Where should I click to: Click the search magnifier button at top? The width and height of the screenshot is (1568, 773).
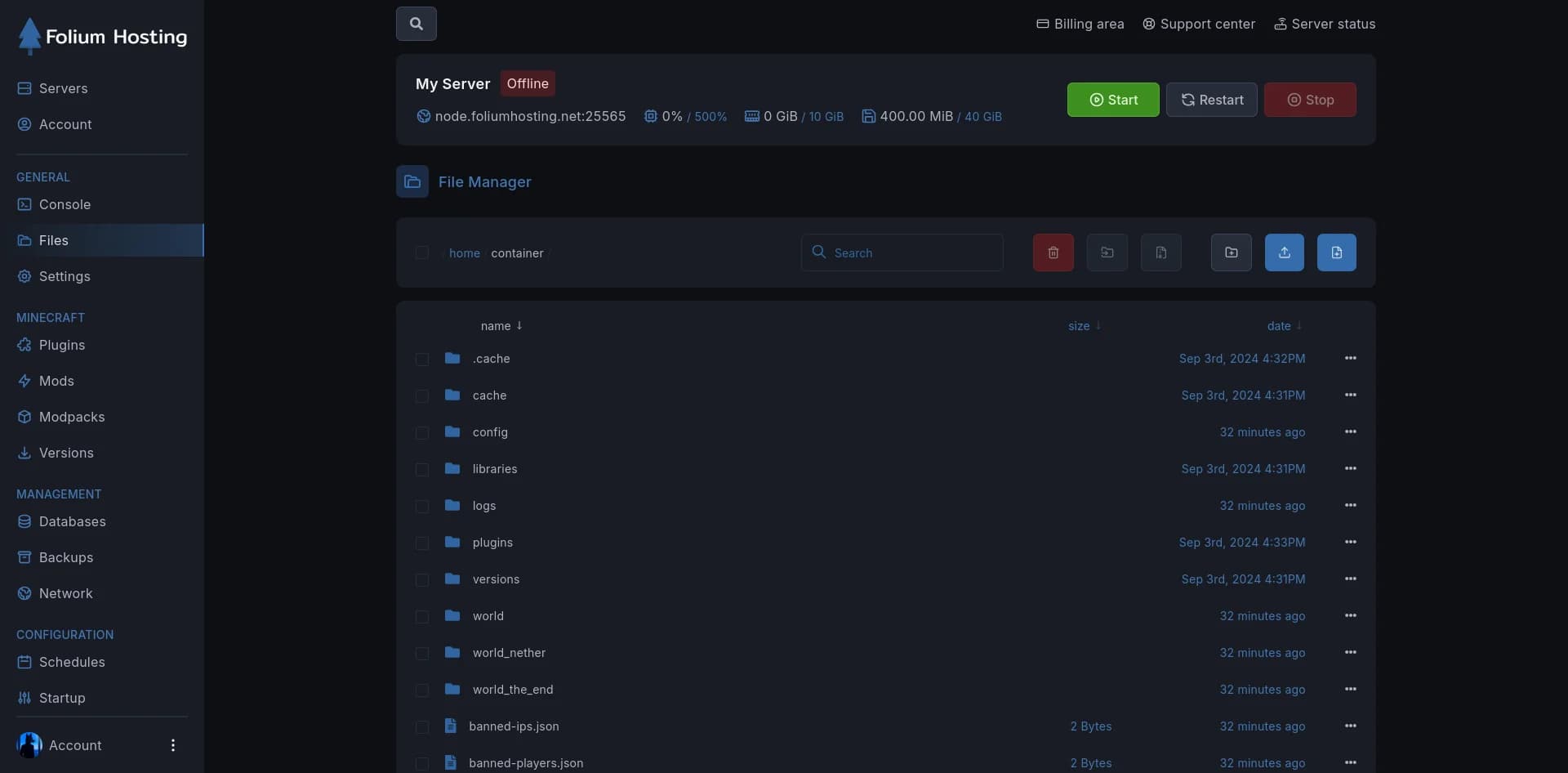pos(416,24)
